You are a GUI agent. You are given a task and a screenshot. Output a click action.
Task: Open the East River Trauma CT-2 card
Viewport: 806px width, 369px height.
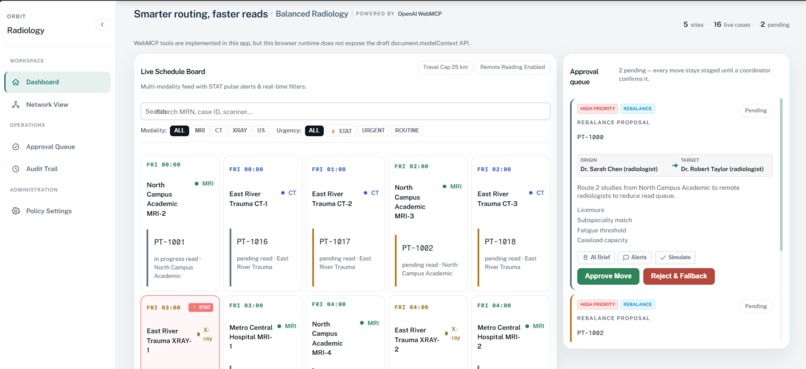pos(345,224)
